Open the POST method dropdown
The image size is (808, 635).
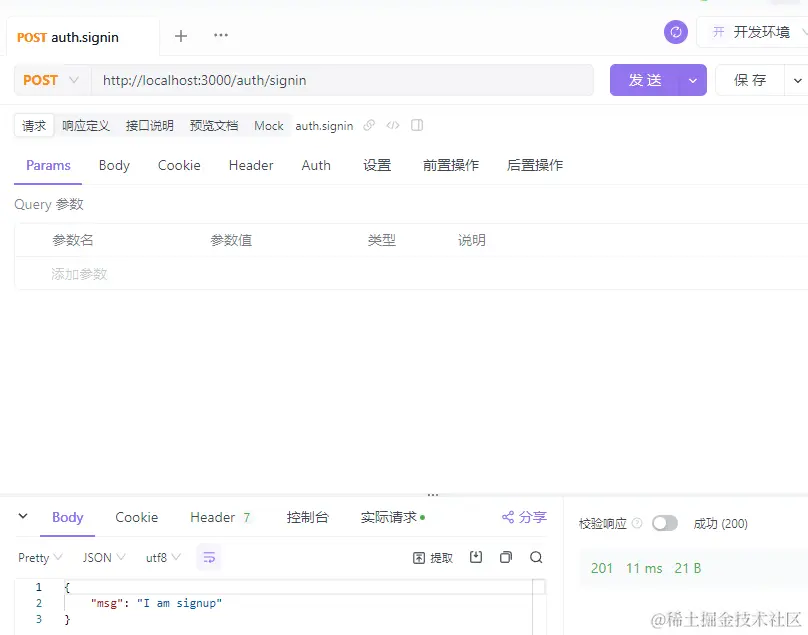pos(52,80)
